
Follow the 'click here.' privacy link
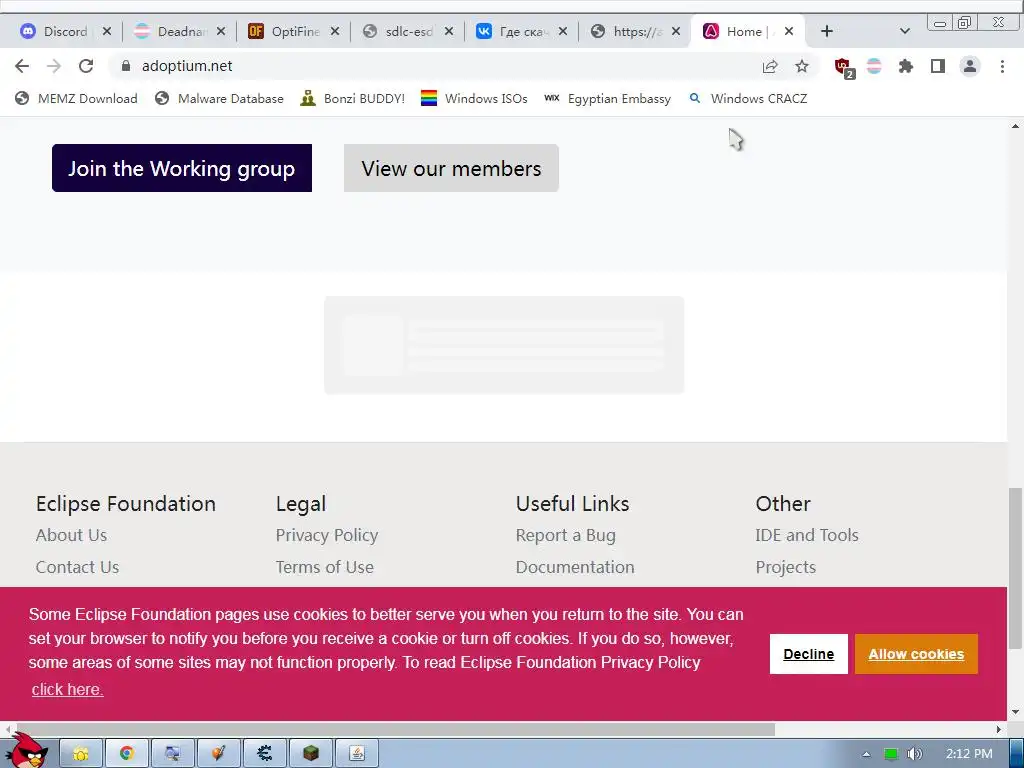[x=67, y=689]
